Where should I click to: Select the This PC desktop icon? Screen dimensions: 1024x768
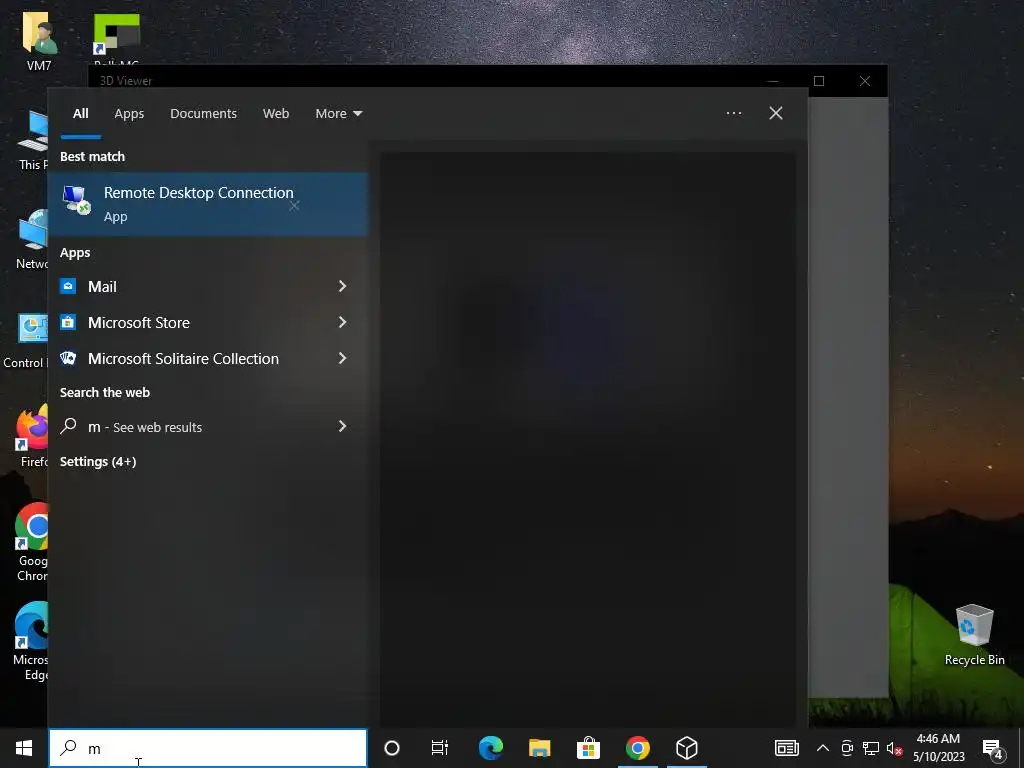point(33,140)
